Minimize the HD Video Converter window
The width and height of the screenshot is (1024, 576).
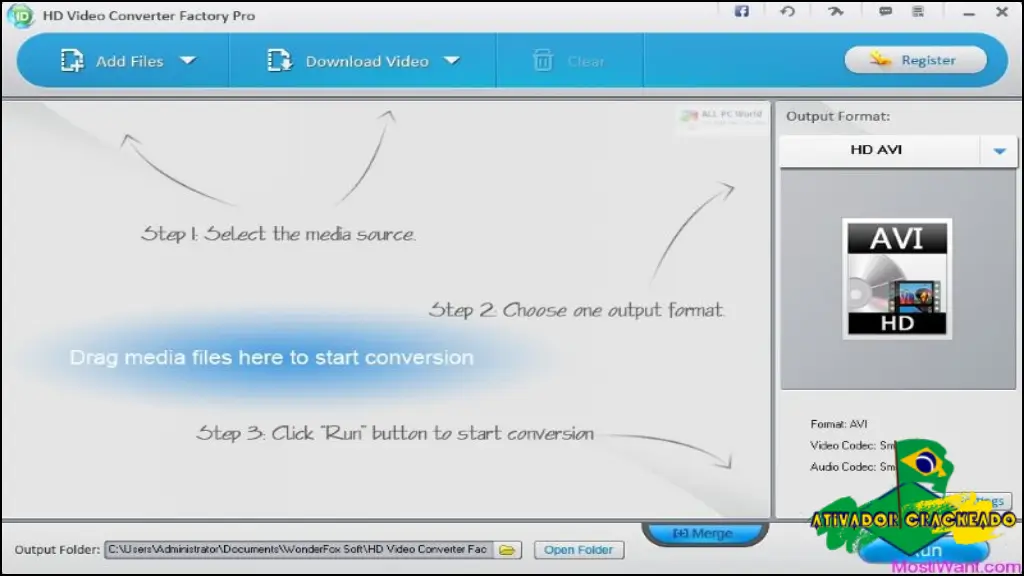pos(969,13)
